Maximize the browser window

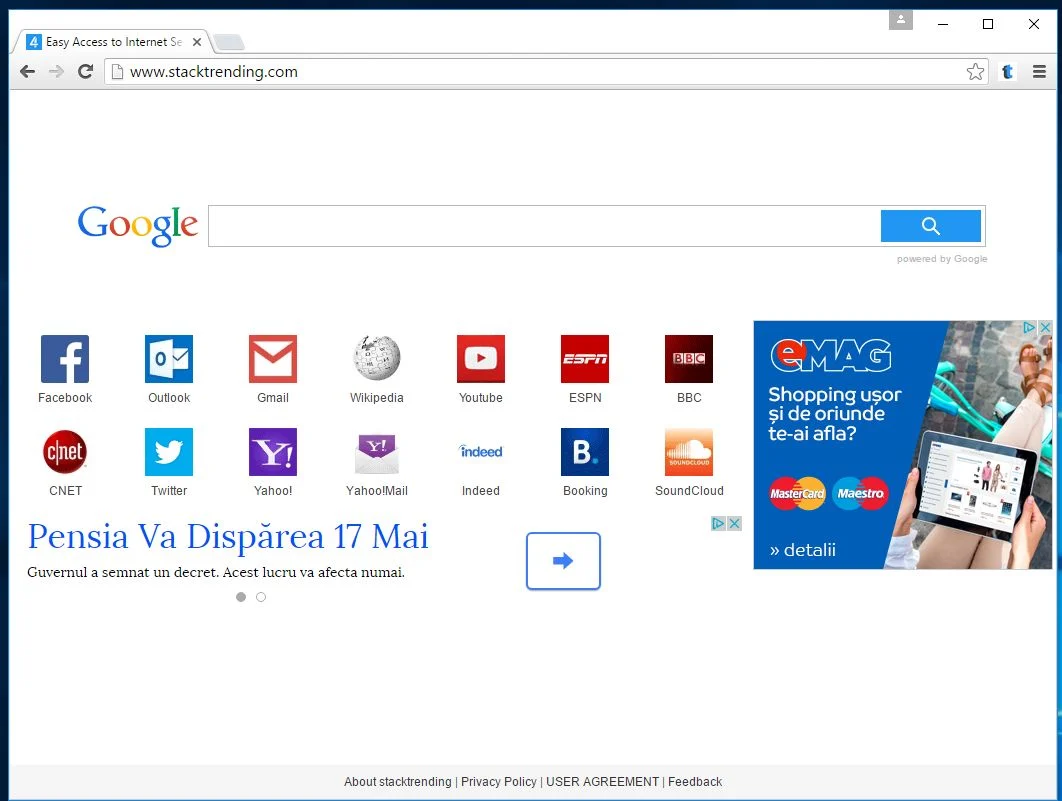pyautogui.click(x=988, y=24)
